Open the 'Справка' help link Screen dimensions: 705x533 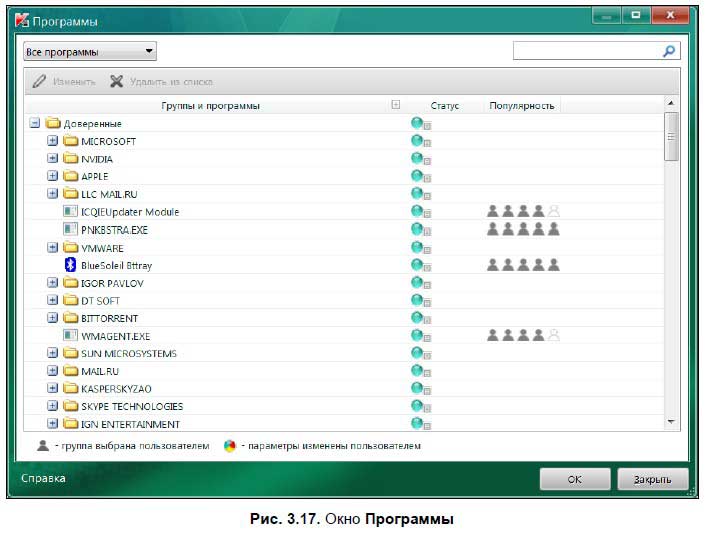[x=43, y=478]
